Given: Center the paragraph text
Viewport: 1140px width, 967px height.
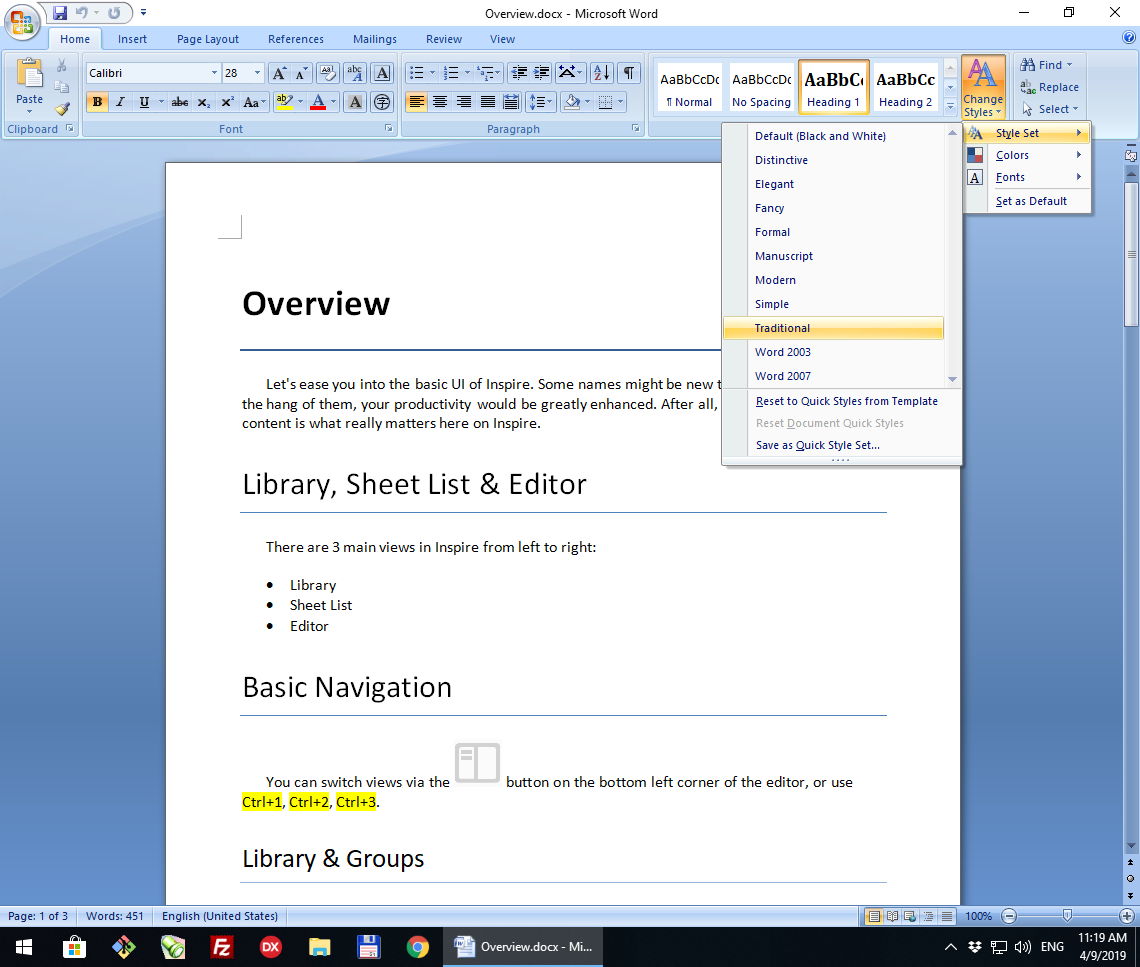Looking at the screenshot, I should click(x=440, y=103).
